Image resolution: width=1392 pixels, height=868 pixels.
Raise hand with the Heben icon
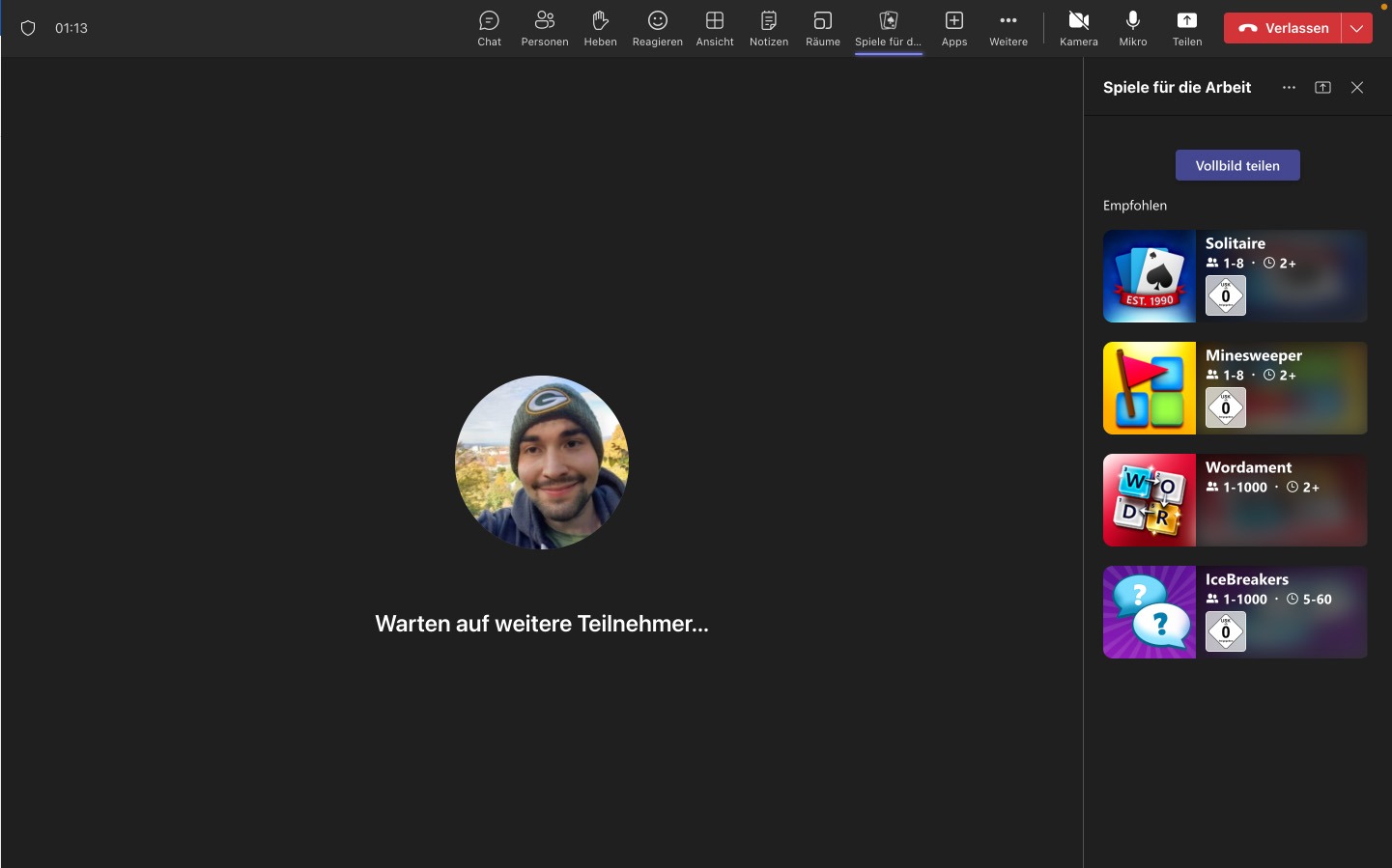[600, 28]
